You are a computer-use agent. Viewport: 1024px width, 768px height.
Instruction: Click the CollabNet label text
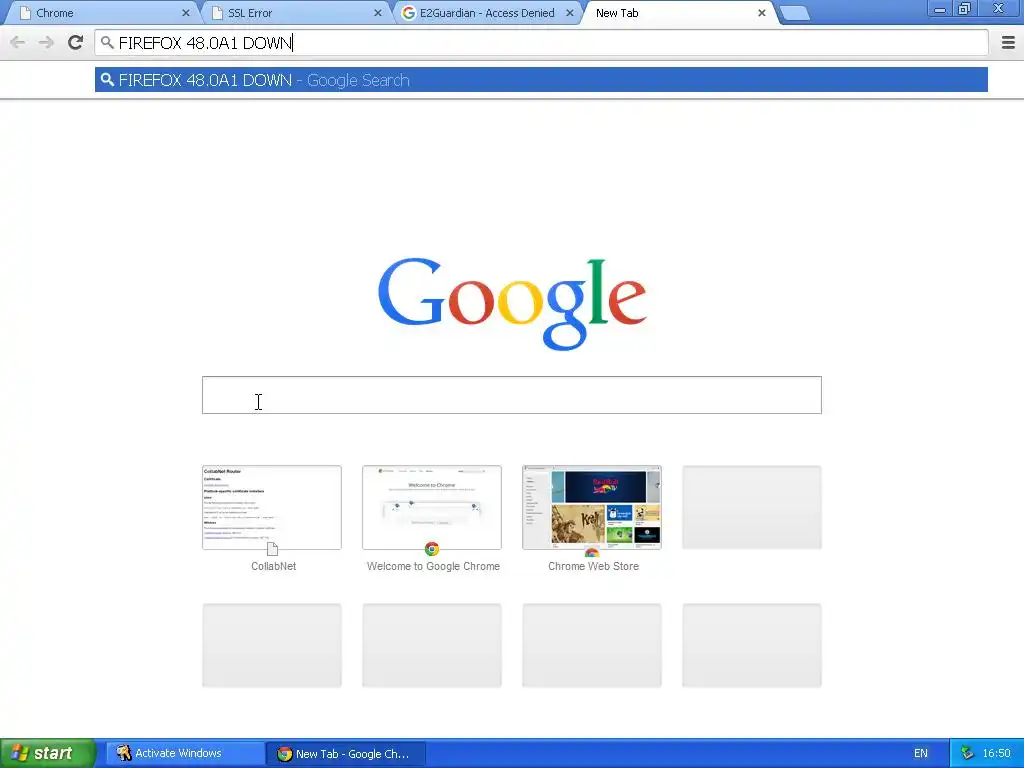pyautogui.click(x=274, y=566)
